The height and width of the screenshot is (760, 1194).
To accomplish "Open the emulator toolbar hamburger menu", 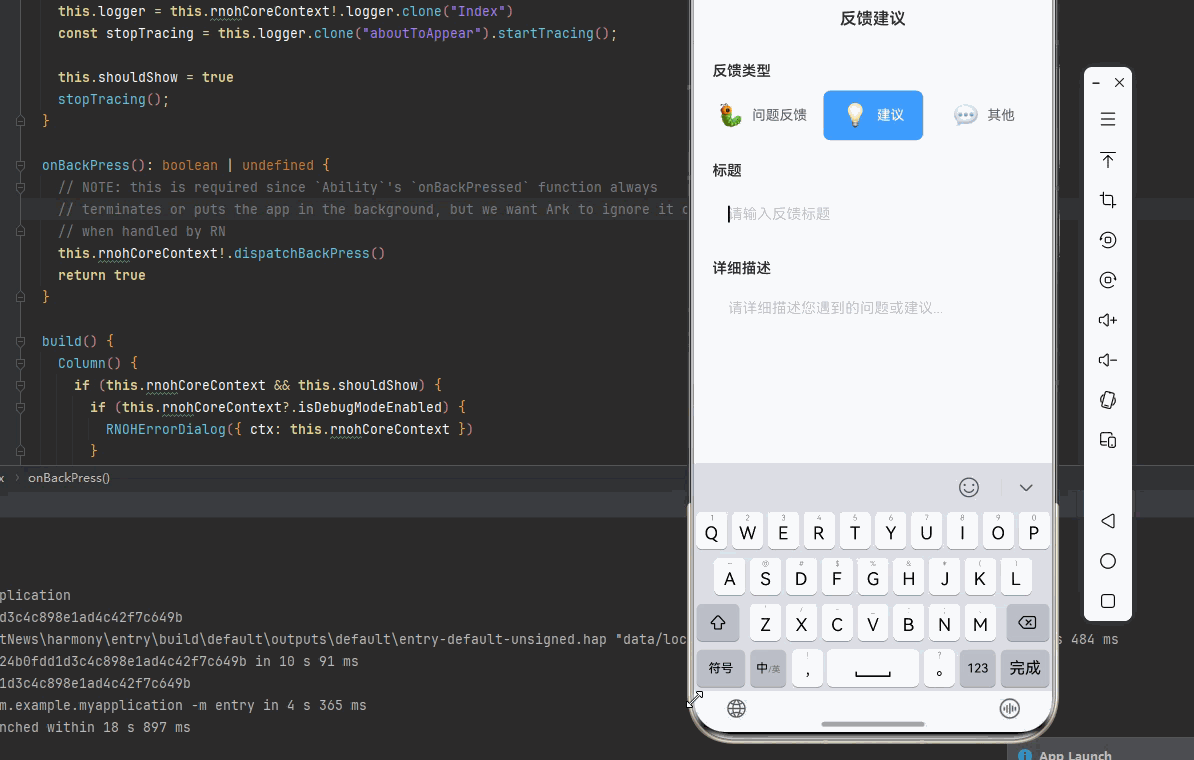I will coord(1108,119).
